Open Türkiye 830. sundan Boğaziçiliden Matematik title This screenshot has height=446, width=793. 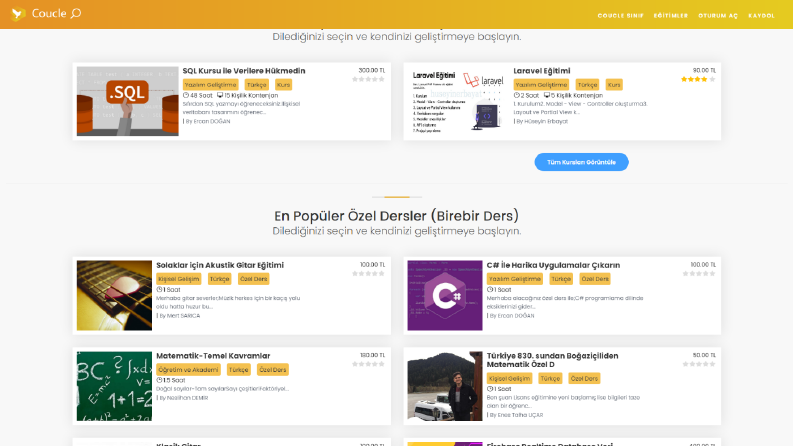[x=552, y=360]
